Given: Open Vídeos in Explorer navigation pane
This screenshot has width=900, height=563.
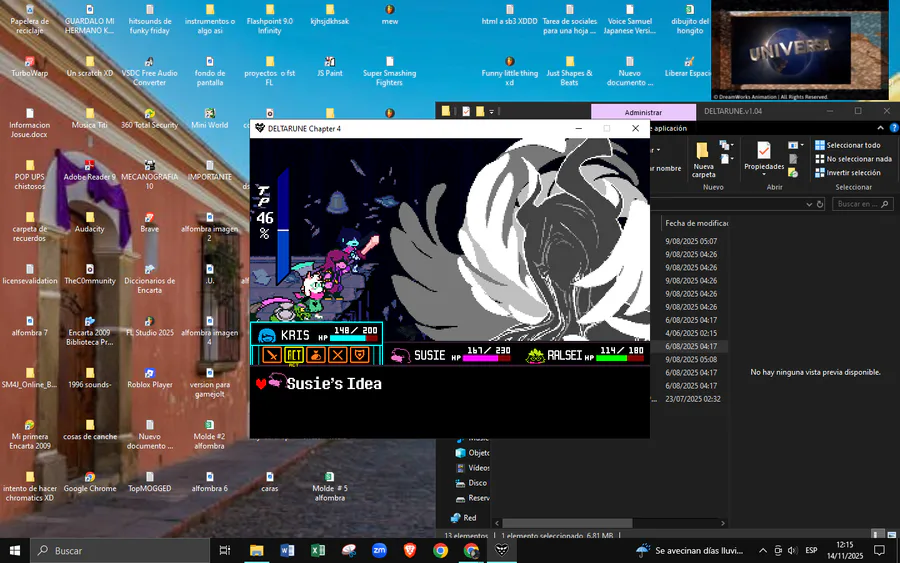Looking at the screenshot, I should coord(472,468).
